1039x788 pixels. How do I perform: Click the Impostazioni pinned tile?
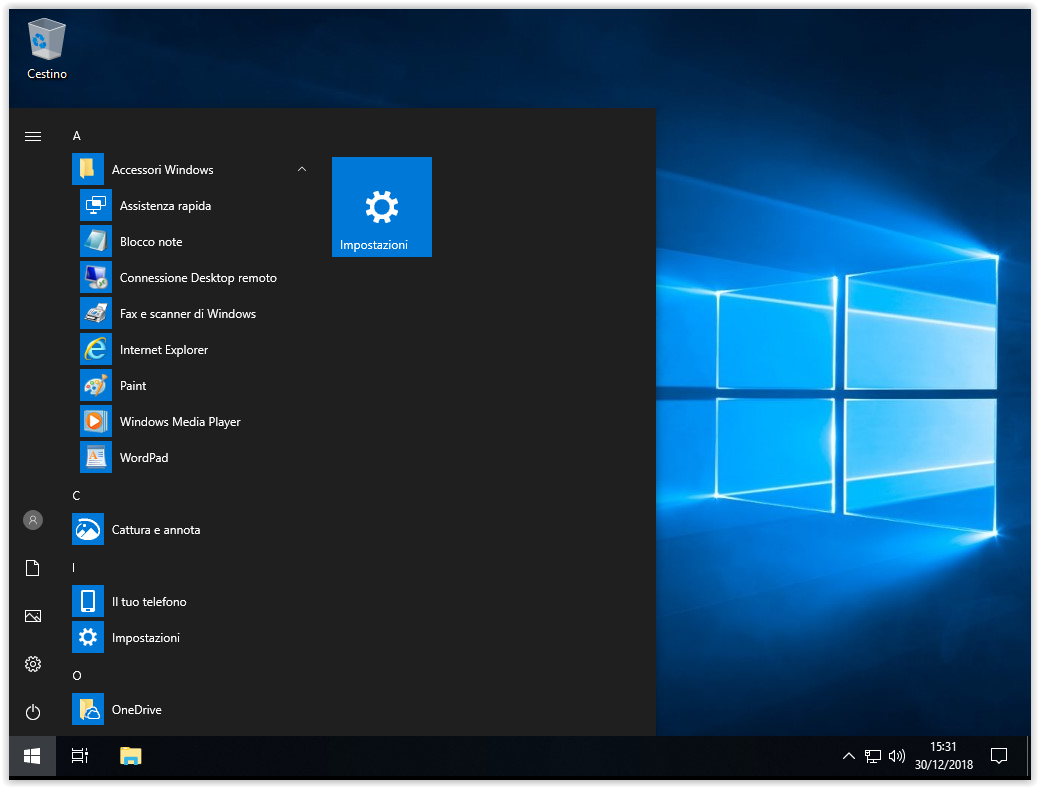point(382,207)
